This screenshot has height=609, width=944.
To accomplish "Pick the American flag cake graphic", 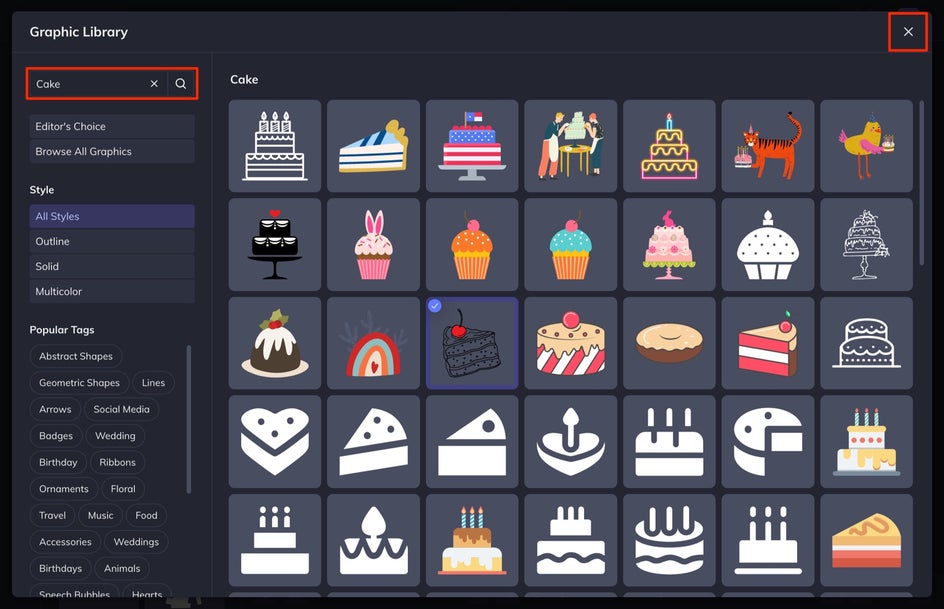I will [x=472, y=146].
